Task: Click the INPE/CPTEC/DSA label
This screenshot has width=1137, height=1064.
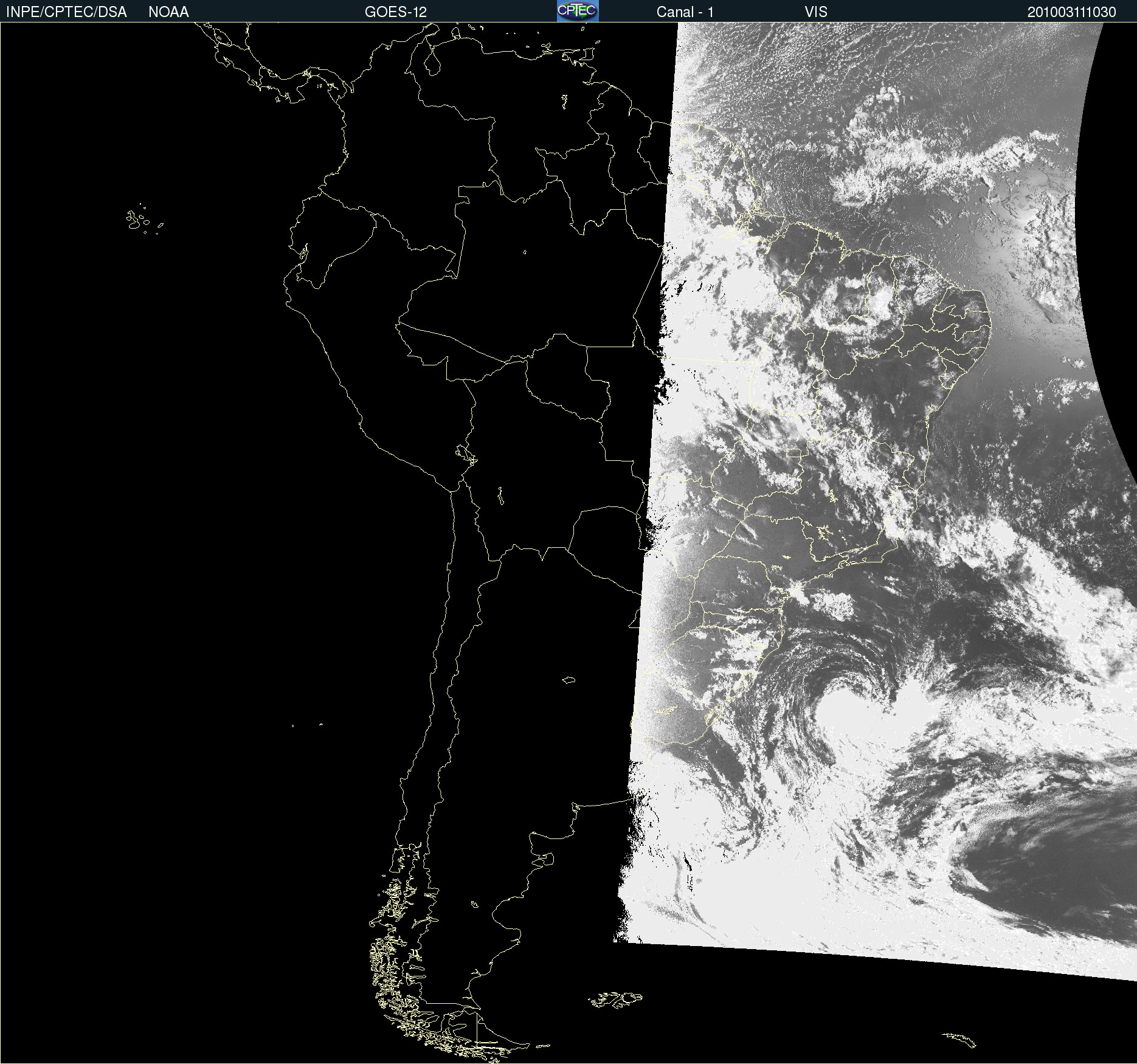Action: pos(66,12)
